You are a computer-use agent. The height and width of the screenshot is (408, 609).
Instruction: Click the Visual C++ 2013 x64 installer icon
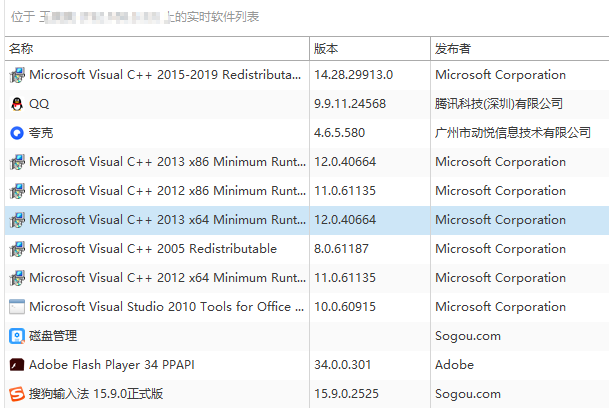17,220
